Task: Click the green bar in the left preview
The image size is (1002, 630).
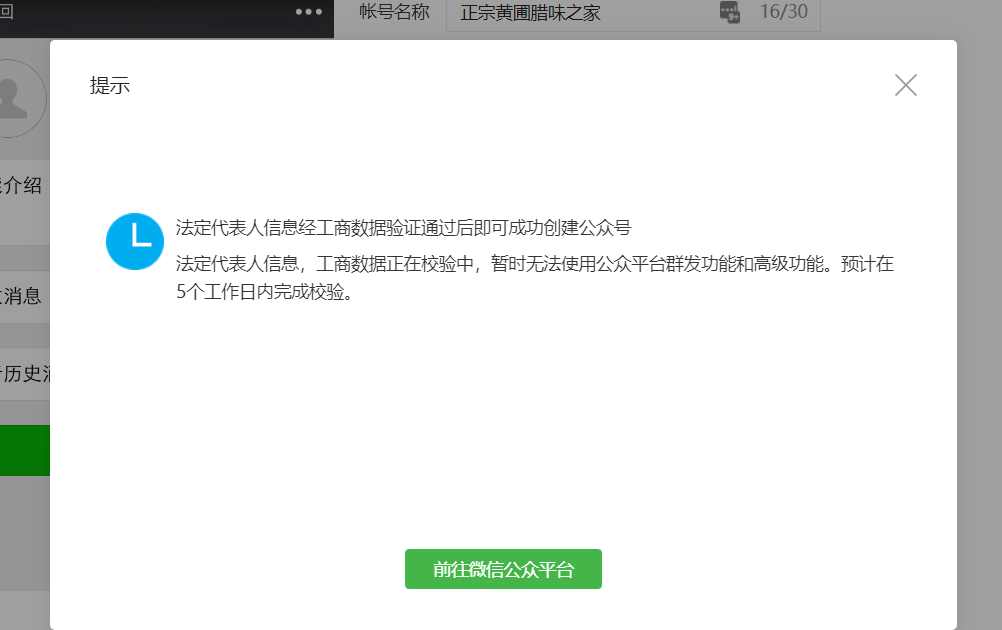Action: [x=24, y=450]
